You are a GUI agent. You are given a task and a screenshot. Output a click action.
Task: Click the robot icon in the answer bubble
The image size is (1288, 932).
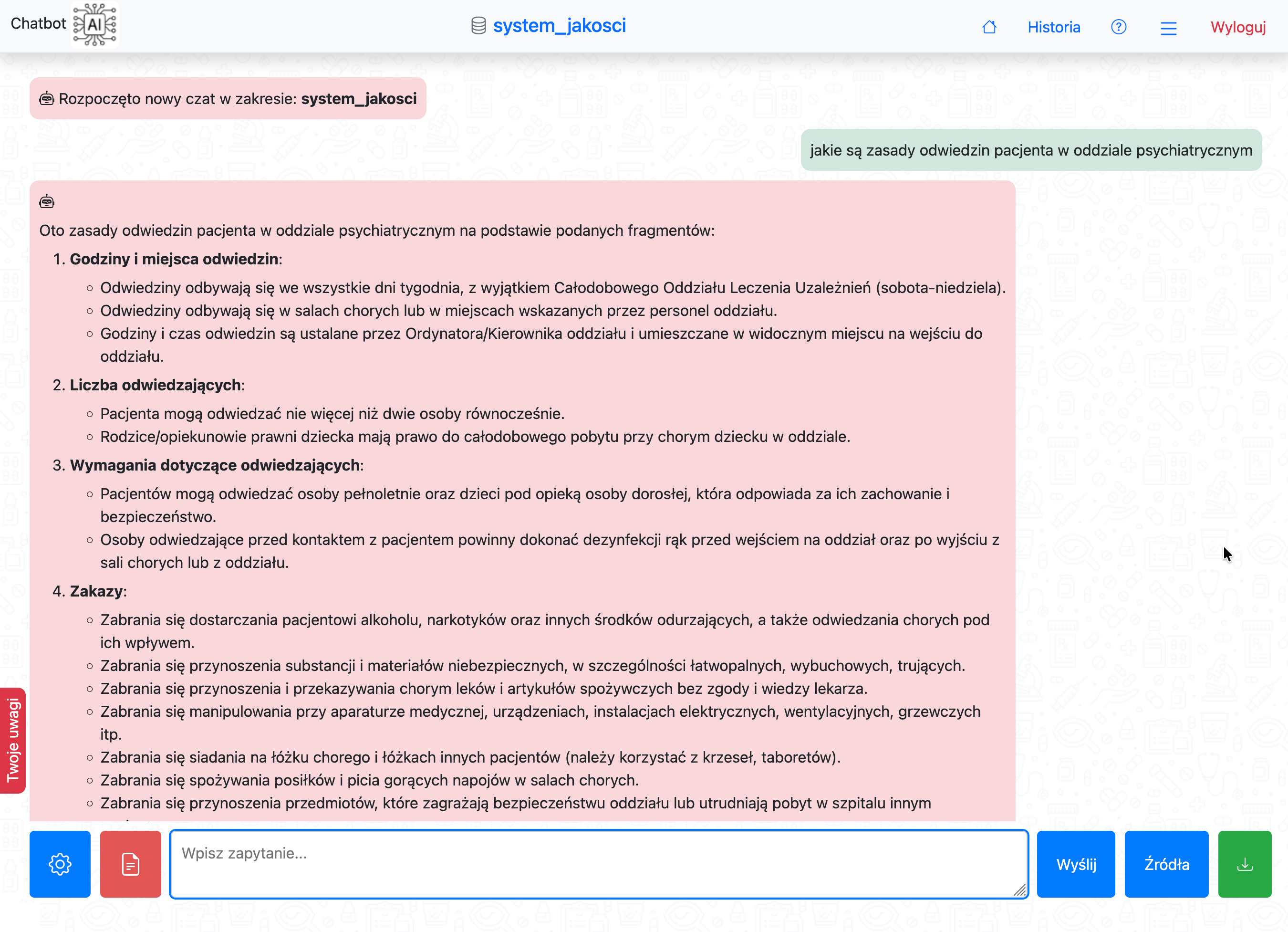point(47,201)
